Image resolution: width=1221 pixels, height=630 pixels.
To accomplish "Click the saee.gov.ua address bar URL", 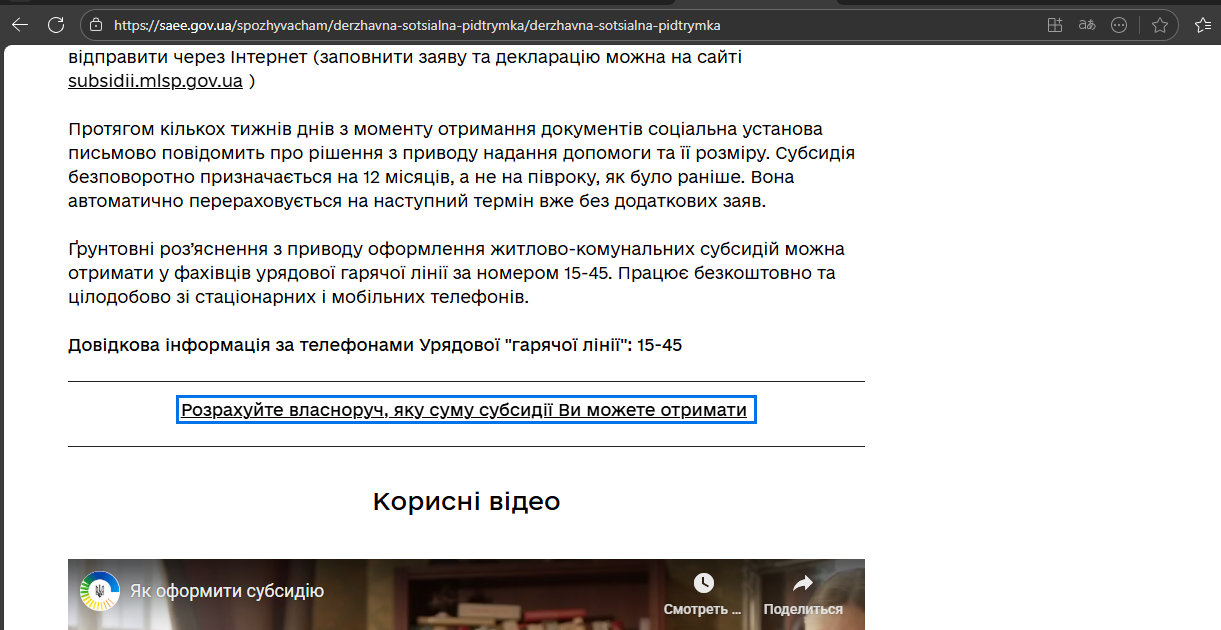I will 417,25.
